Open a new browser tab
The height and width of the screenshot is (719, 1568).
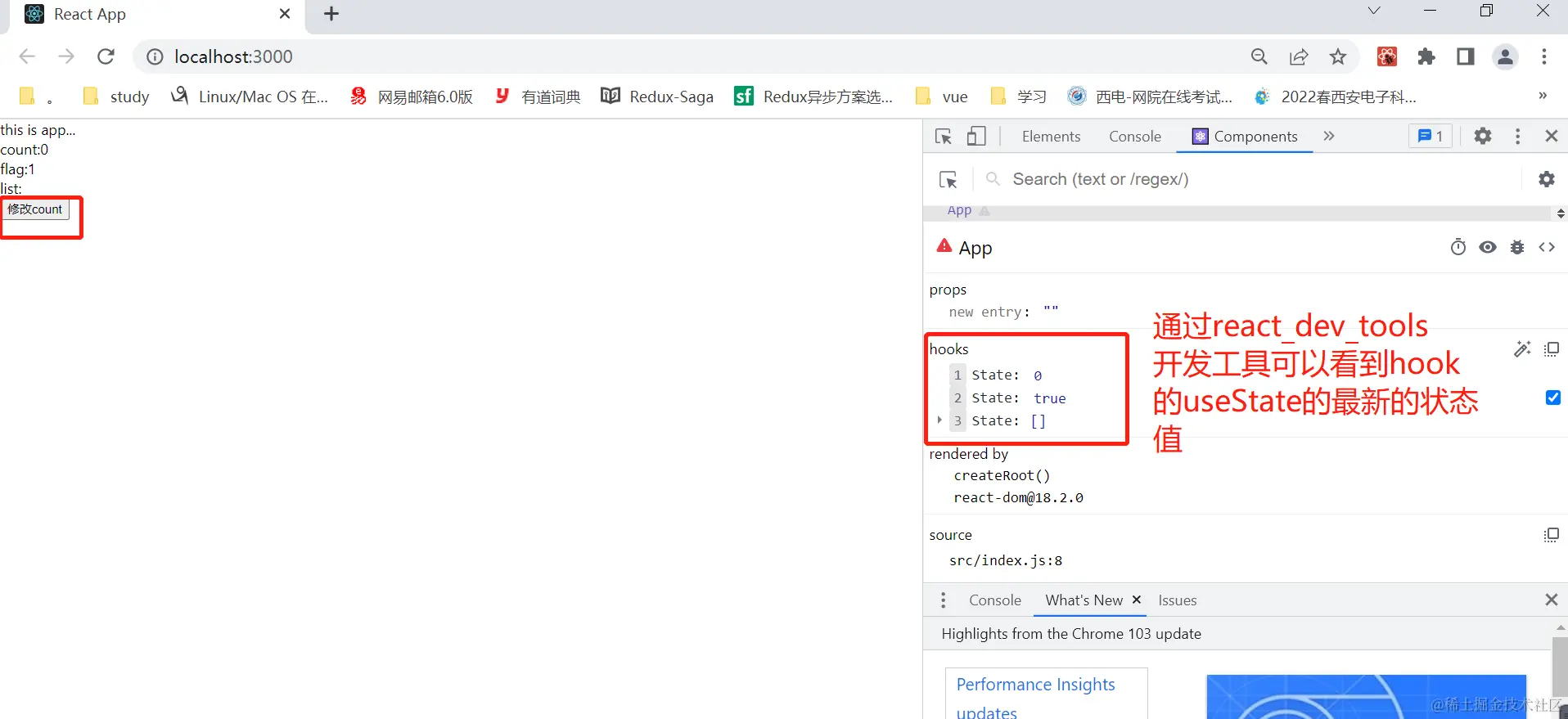coord(331,14)
